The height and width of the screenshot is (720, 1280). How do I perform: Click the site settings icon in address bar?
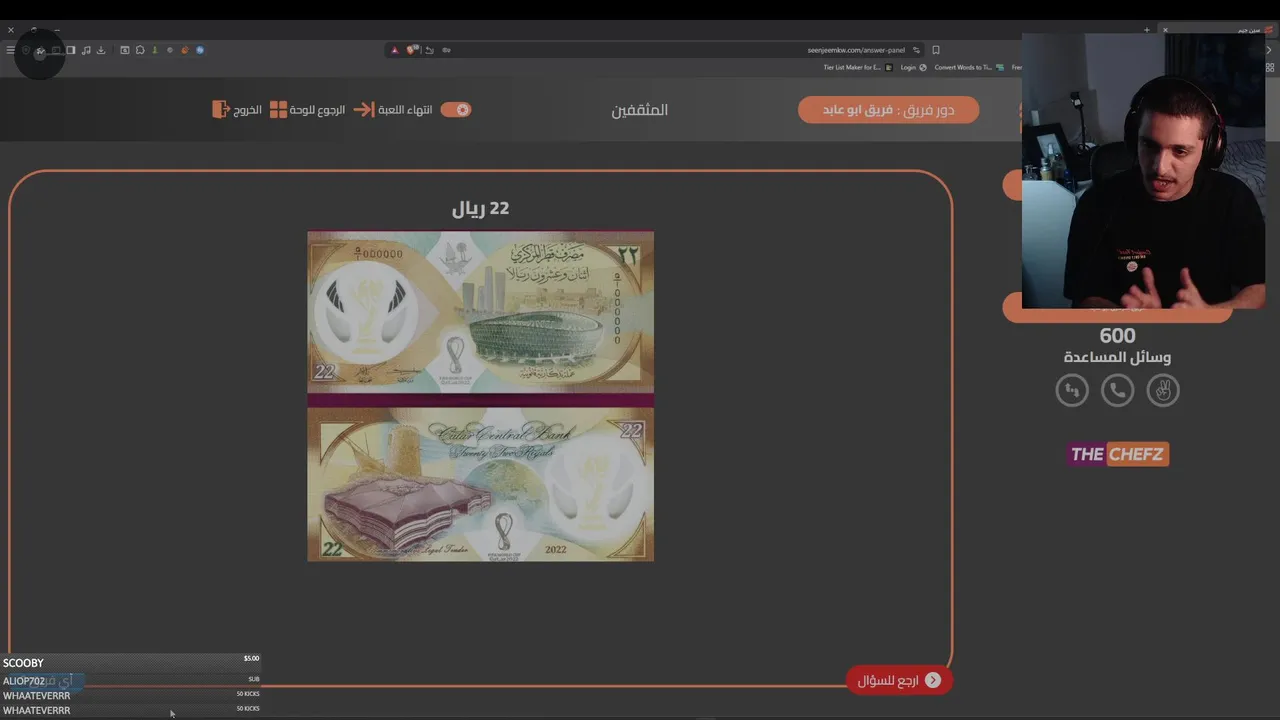pos(916,50)
